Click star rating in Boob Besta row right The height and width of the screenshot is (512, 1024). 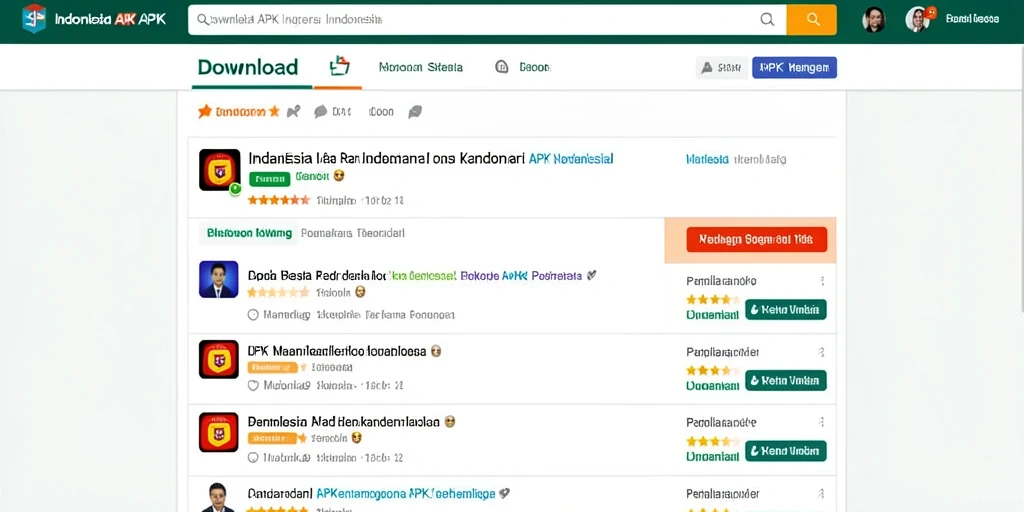point(713,300)
